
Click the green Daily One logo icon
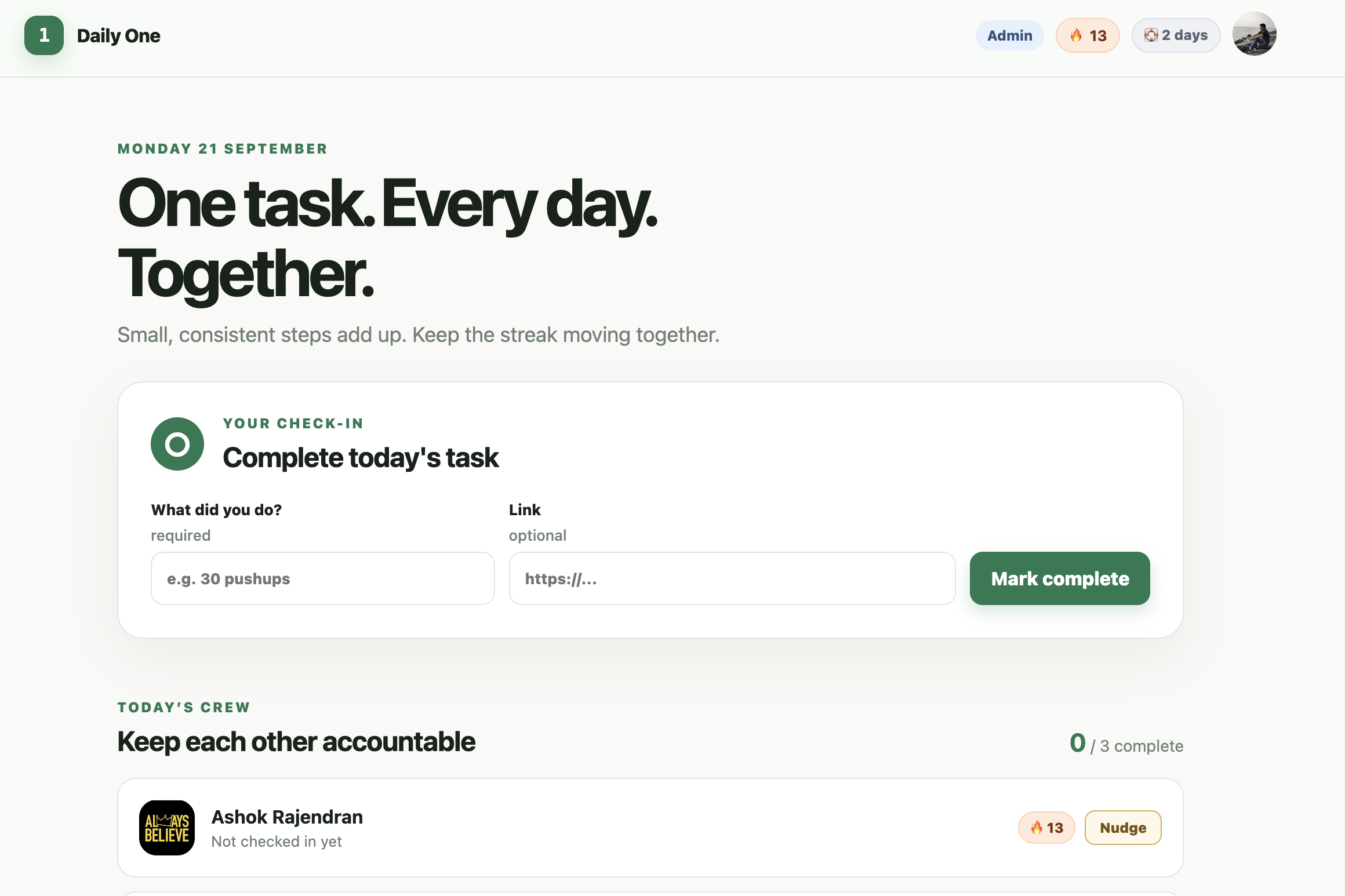tap(44, 35)
